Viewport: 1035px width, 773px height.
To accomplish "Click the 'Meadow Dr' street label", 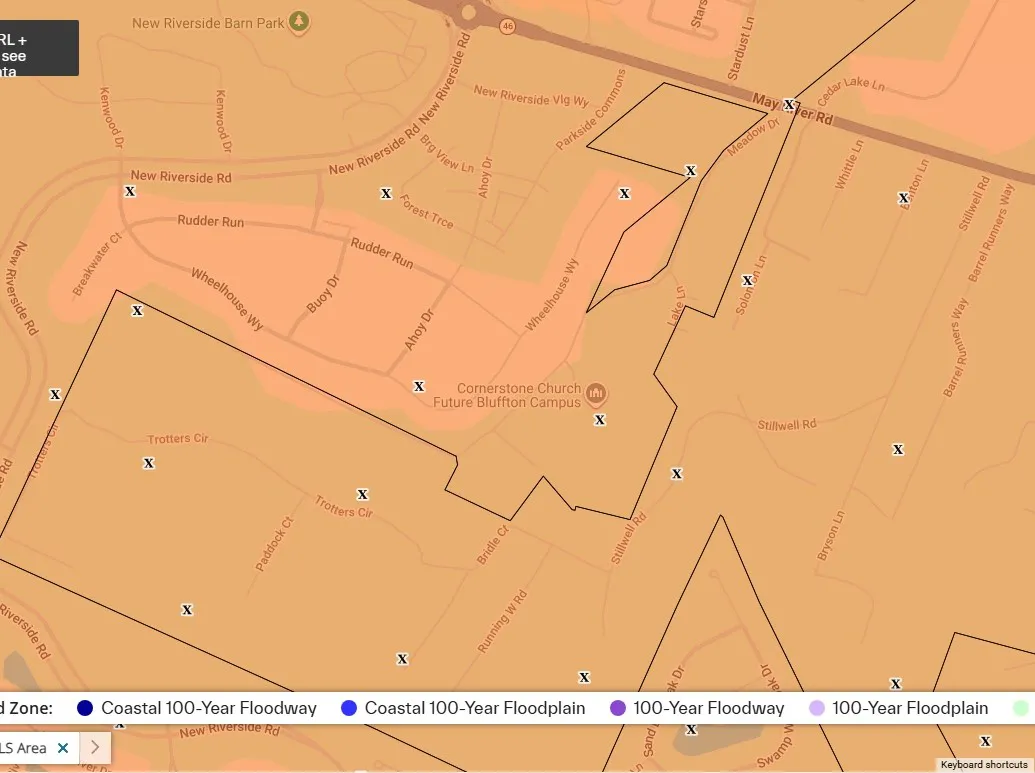I will click(x=754, y=137).
